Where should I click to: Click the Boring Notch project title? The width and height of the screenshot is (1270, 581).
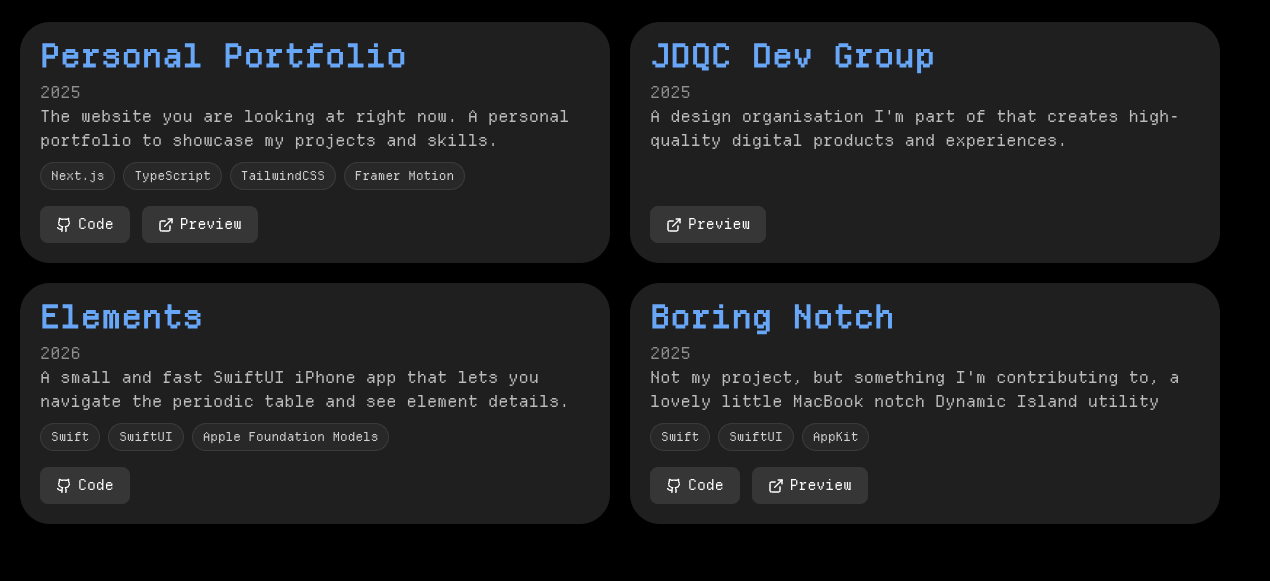click(772, 317)
